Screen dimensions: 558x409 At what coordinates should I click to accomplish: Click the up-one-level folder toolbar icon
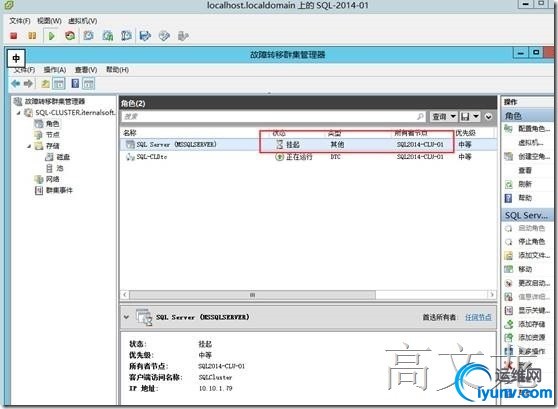[45, 84]
